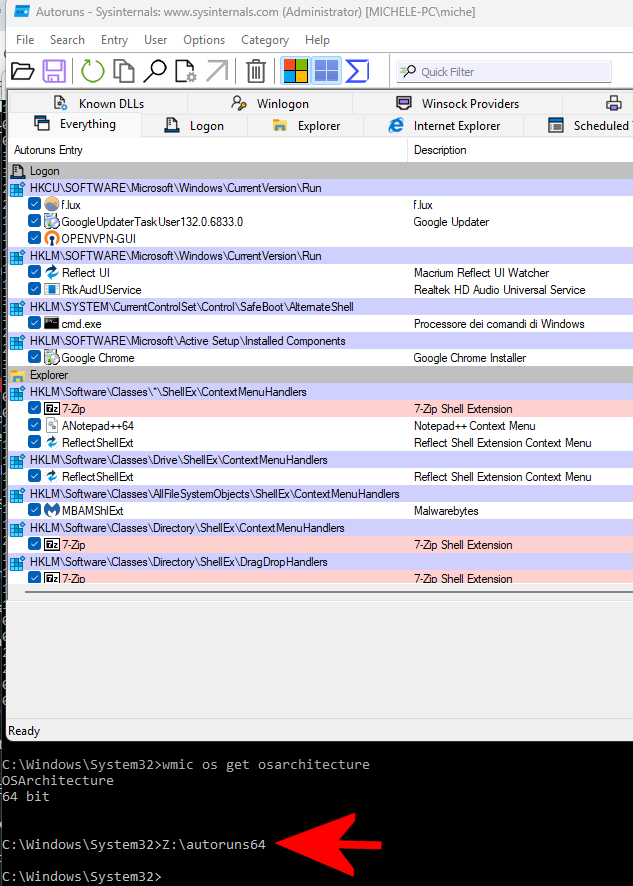
Task: Click the Processore dei comandi di Windows description
Action: (499, 323)
